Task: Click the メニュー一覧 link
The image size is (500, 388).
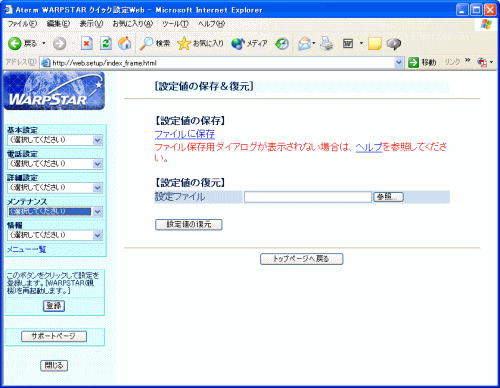Action: (x=26, y=249)
